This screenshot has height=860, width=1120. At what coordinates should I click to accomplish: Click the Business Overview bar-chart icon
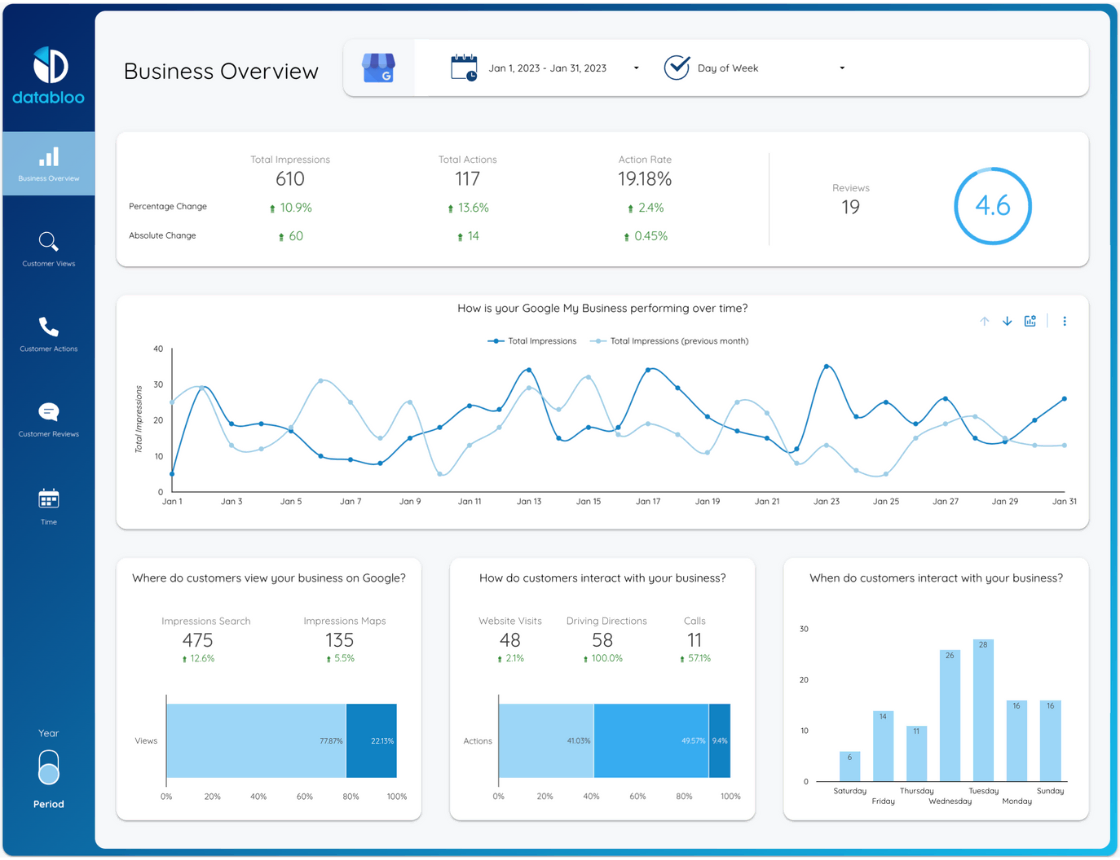pos(48,156)
